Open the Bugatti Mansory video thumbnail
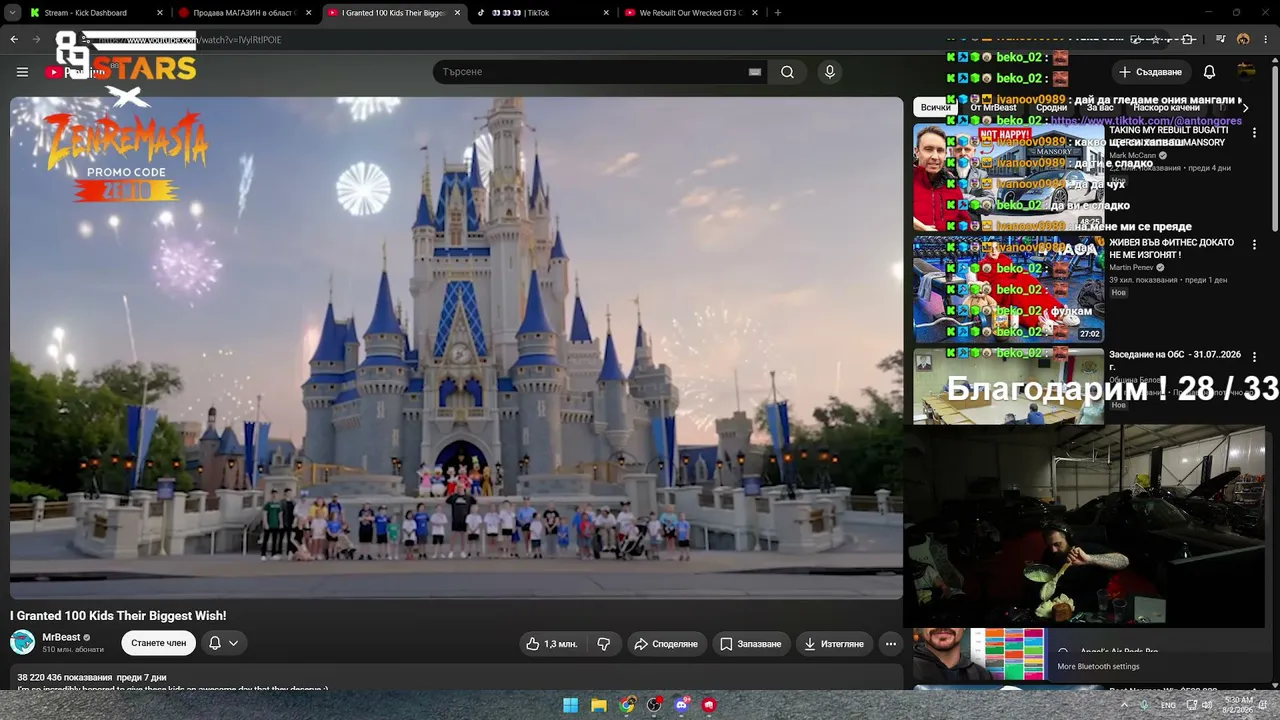This screenshot has height=720, width=1280. point(1008,177)
